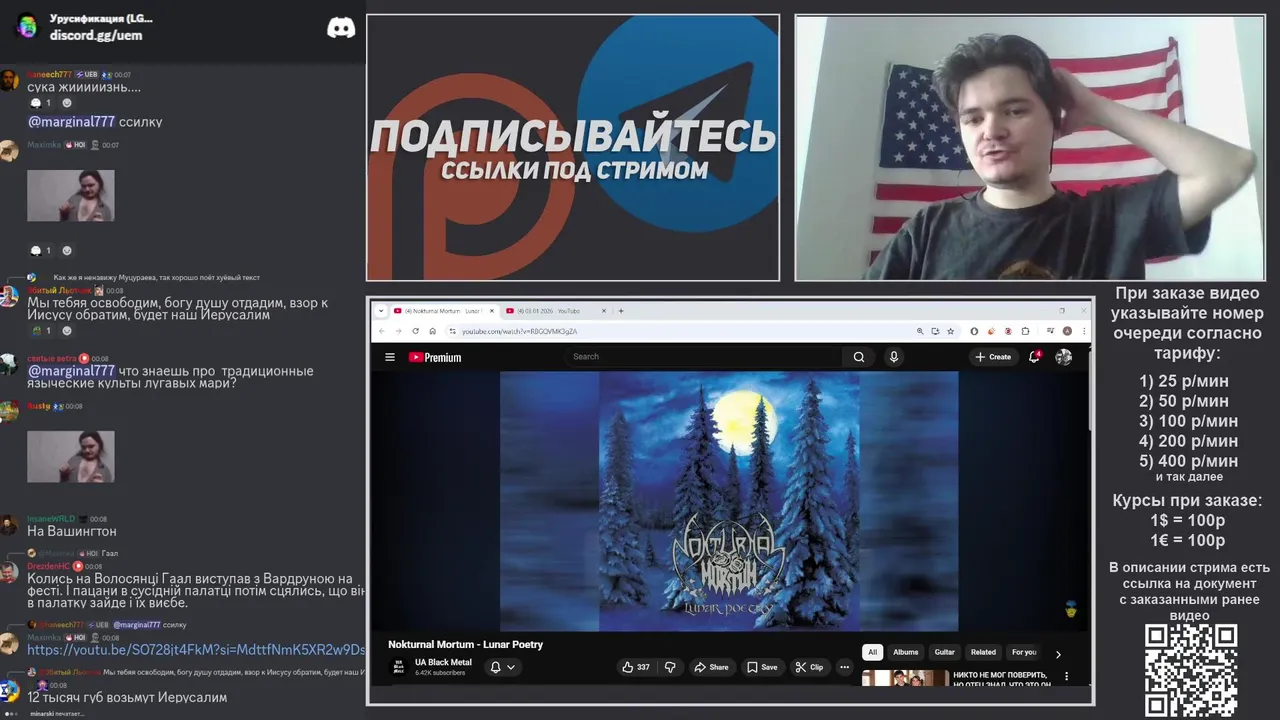
Task: Create a Clip from the video
Action: [809, 667]
